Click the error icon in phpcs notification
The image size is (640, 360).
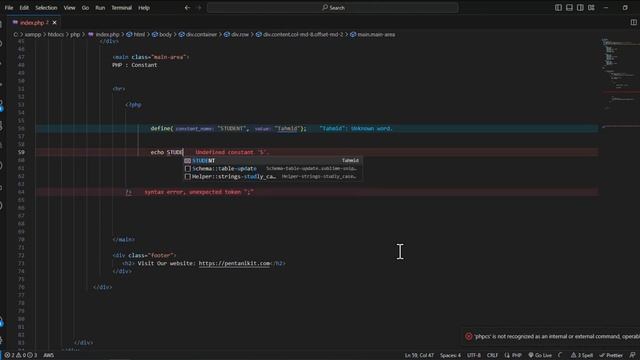click(469, 336)
